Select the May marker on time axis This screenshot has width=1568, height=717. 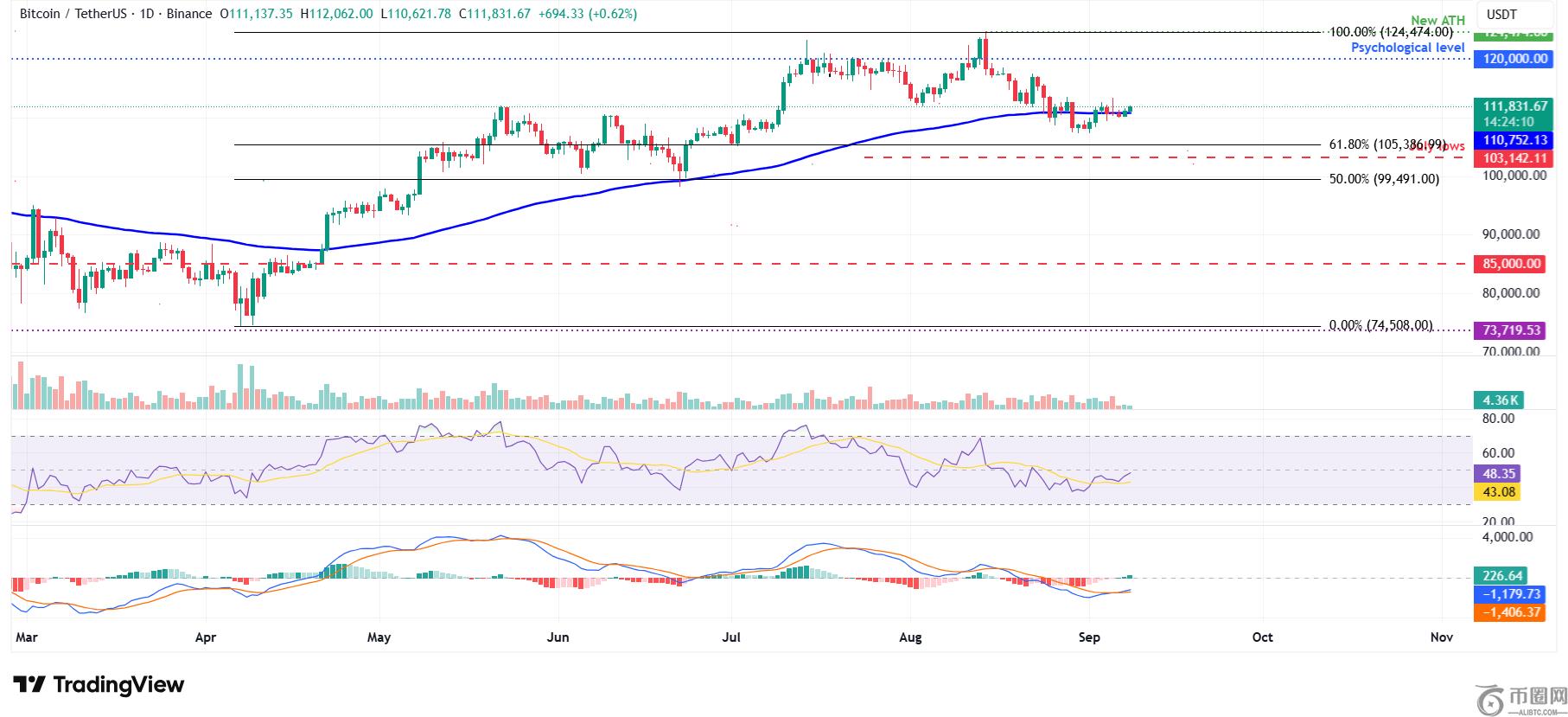379,637
